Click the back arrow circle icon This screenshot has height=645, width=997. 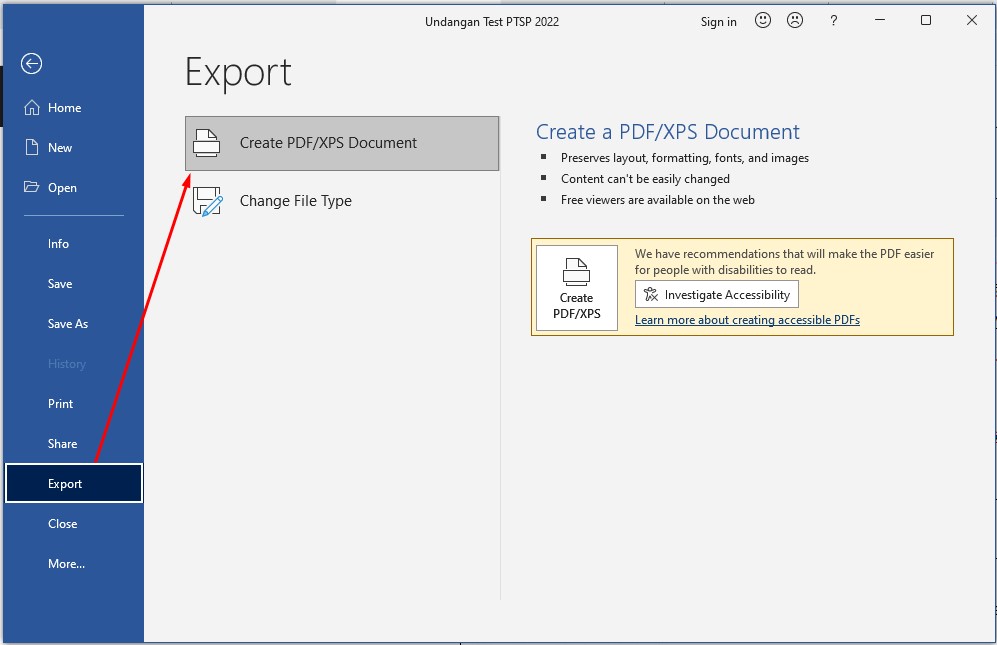pos(32,64)
